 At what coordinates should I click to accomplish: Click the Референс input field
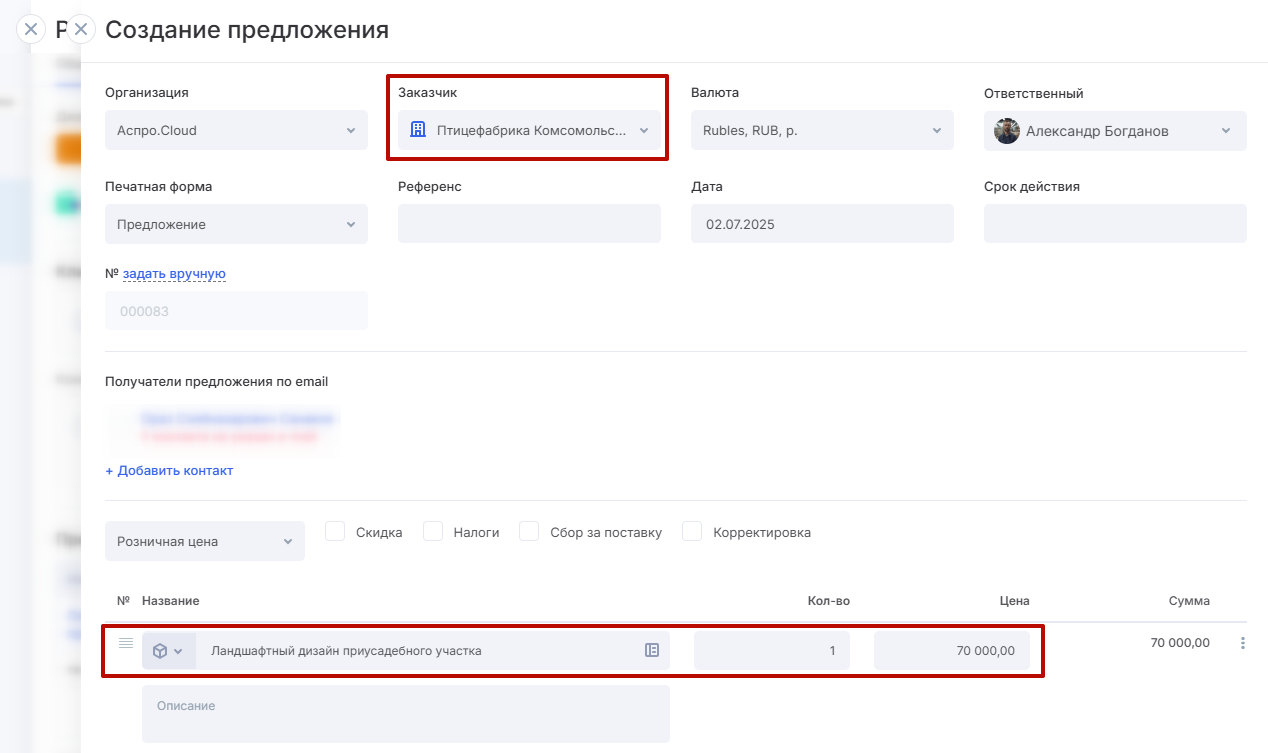pyautogui.click(x=529, y=224)
